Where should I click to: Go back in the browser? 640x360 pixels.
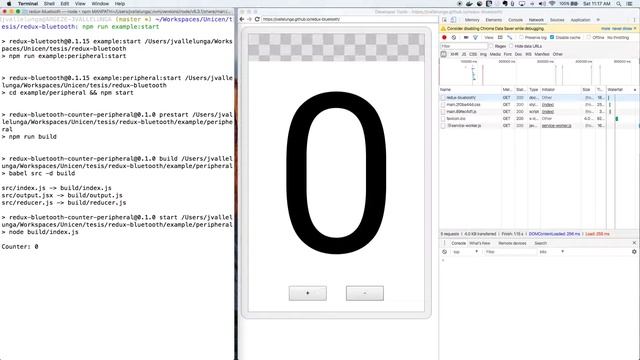[242, 19]
